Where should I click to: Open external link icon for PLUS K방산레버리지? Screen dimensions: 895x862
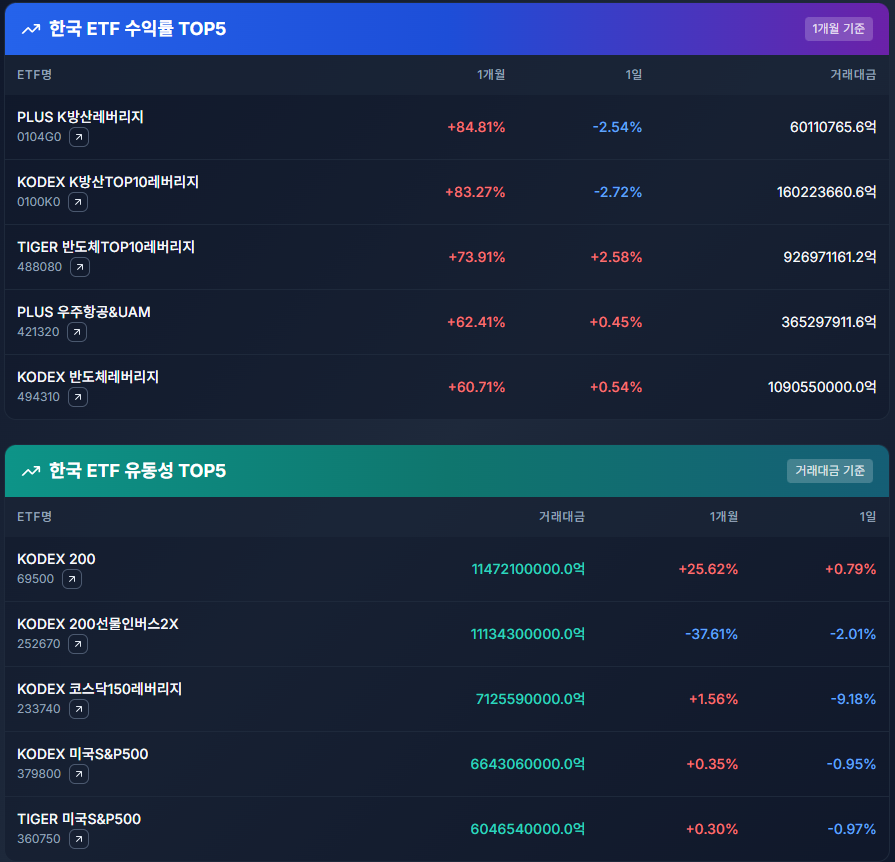[x=78, y=137]
